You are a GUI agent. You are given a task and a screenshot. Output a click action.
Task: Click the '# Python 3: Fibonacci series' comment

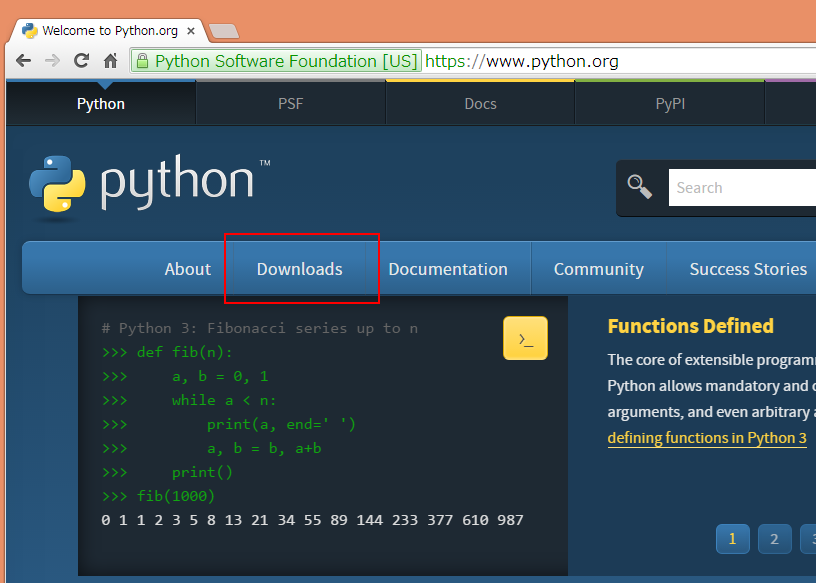click(x=260, y=328)
